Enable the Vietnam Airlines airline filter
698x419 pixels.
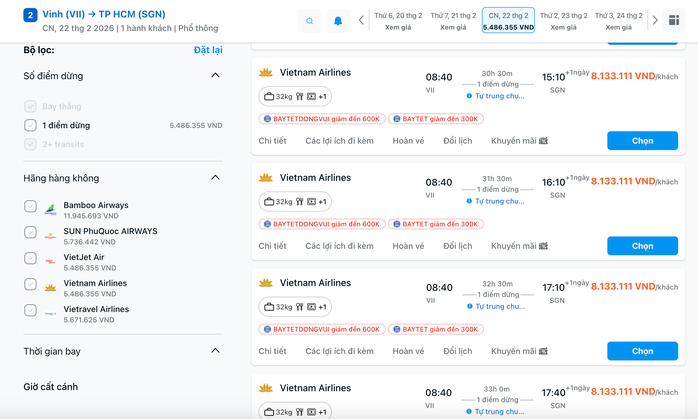[31, 288]
